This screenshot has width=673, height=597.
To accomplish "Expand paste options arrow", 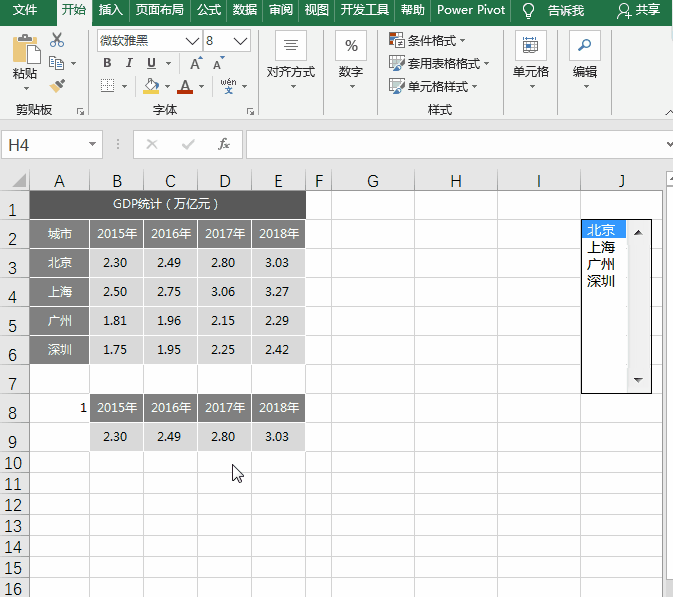I will [26, 89].
